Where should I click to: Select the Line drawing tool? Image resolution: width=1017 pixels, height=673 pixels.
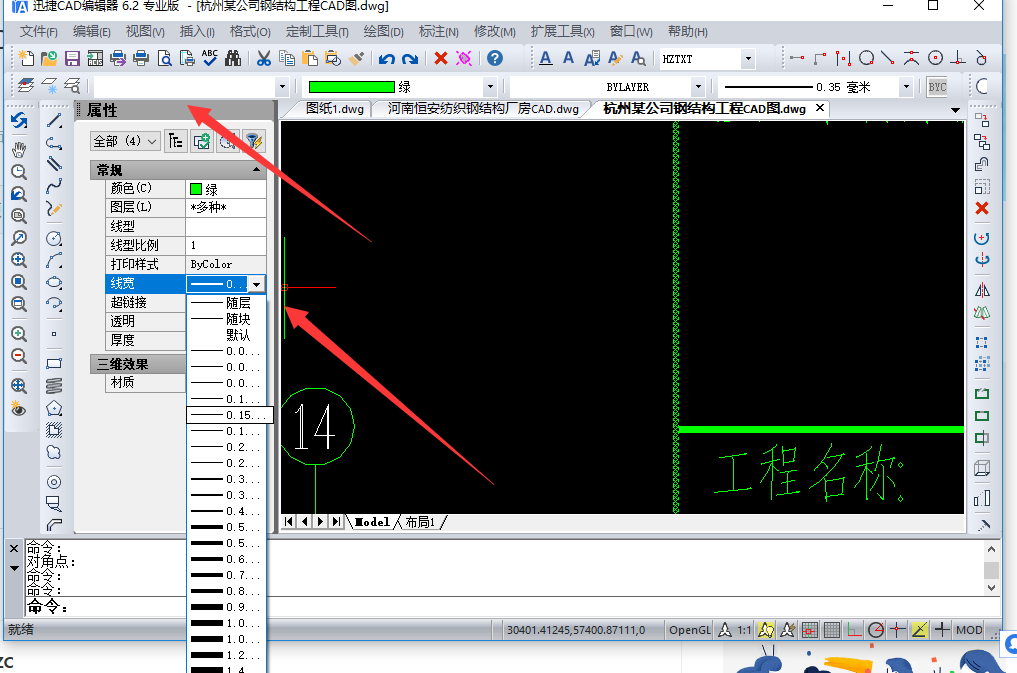click(54, 121)
